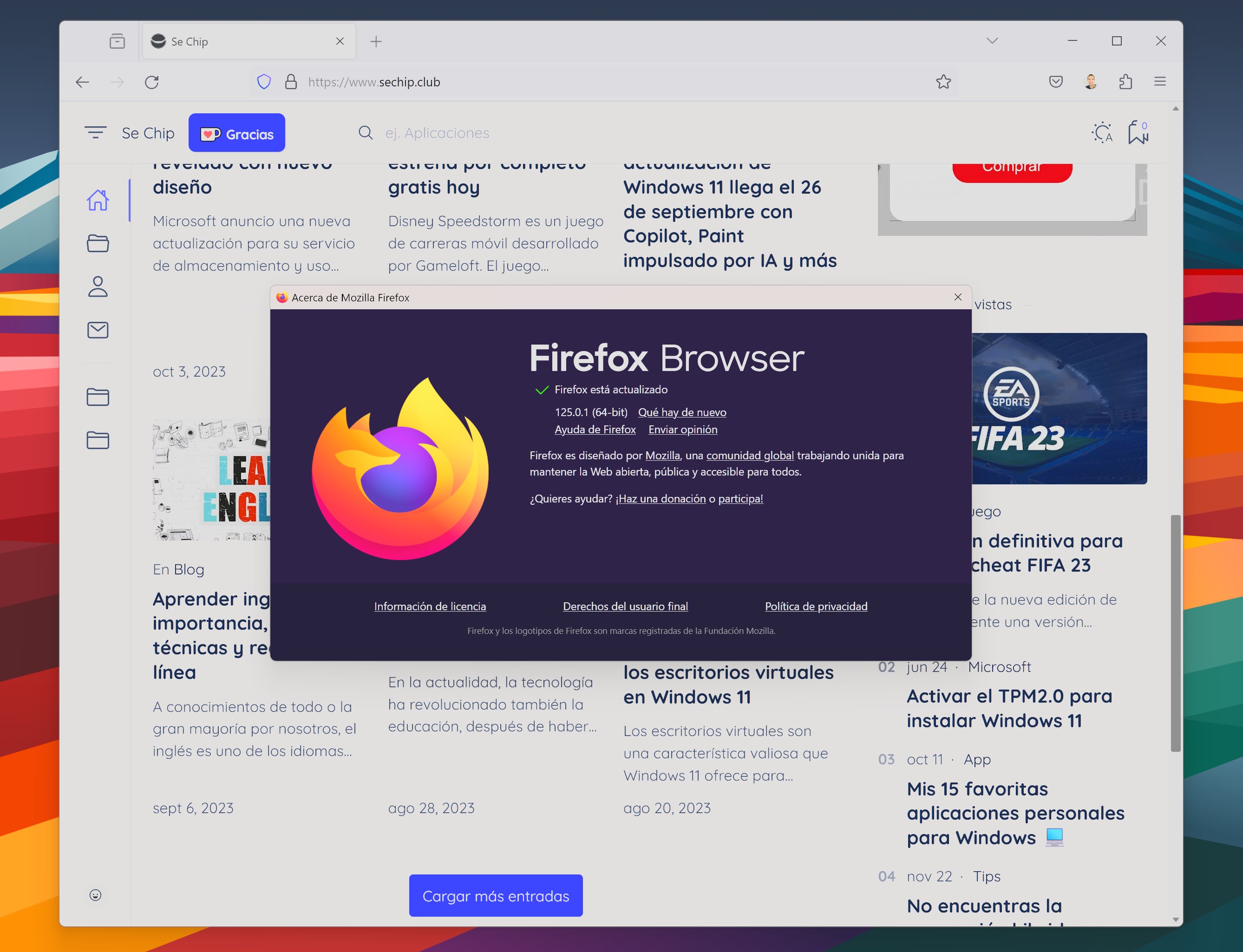The width and height of the screenshot is (1243, 952).
Task: Click '¡Haz una donación' link
Action: [661, 499]
